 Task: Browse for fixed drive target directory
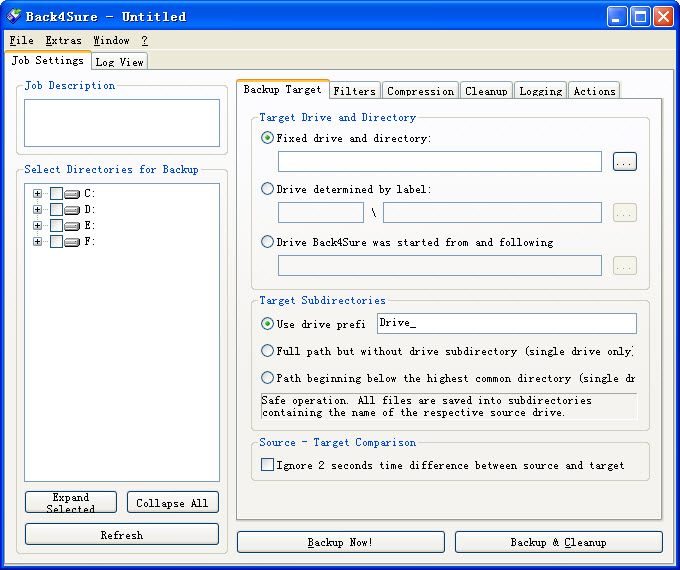pos(624,162)
